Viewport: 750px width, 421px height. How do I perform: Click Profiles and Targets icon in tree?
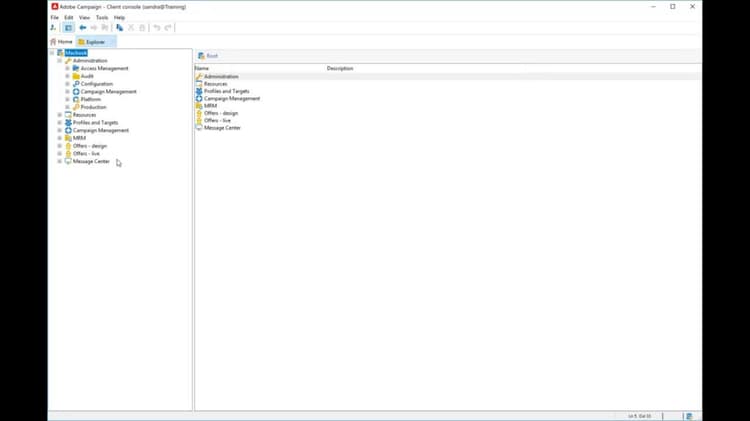(x=68, y=122)
